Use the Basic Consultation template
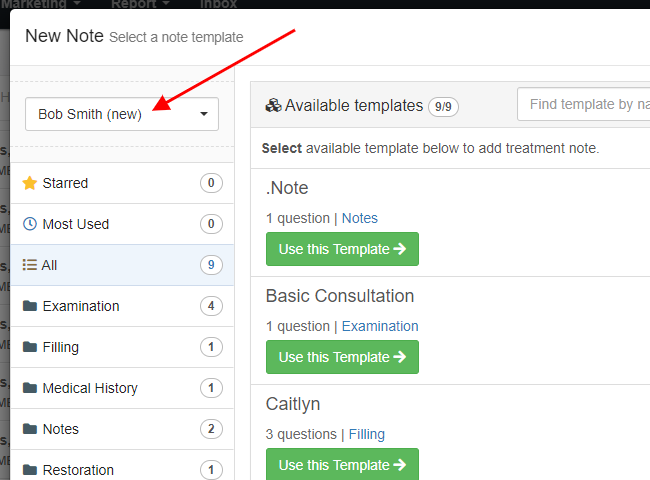This screenshot has height=480, width=650. (x=342, y=357)
